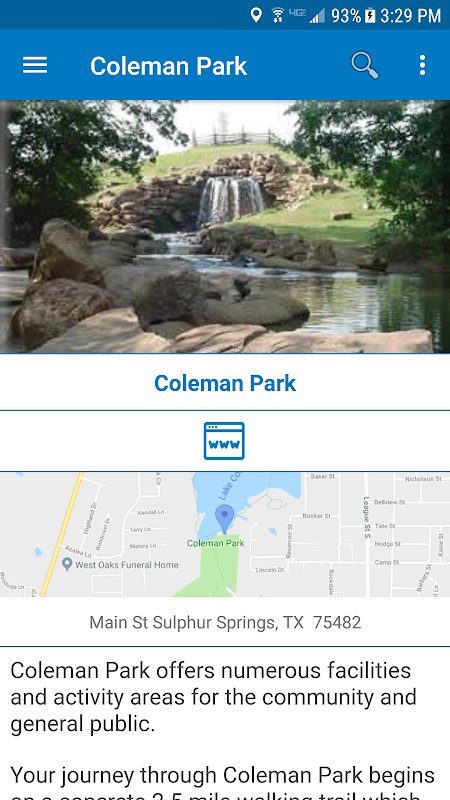Image resolution: width=450 pixels, height=800 pixels.
Task: Click the green Coleman Park map label
Action: [x=215, y=543]
